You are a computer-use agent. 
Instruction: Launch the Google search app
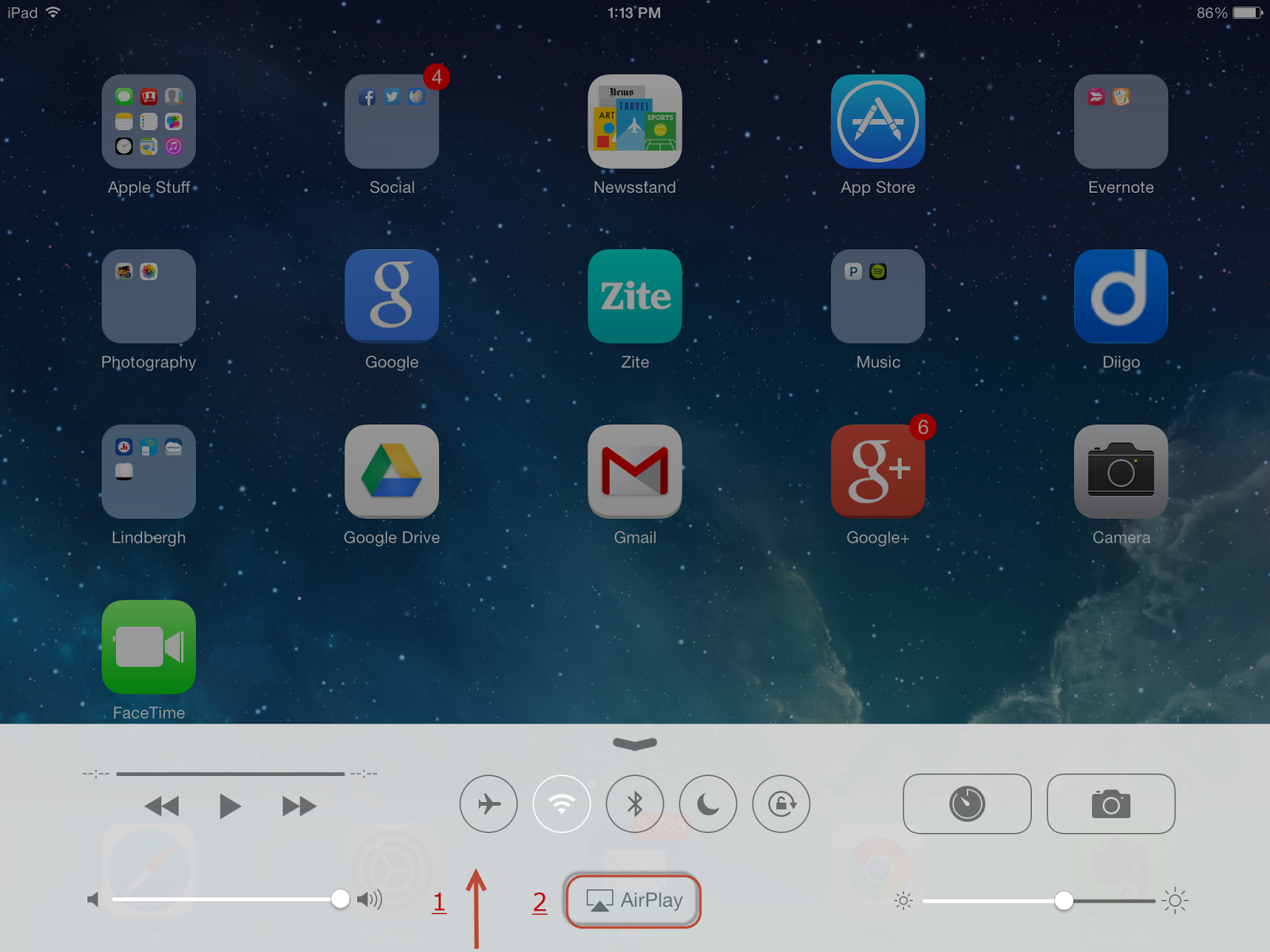(391, 297)
